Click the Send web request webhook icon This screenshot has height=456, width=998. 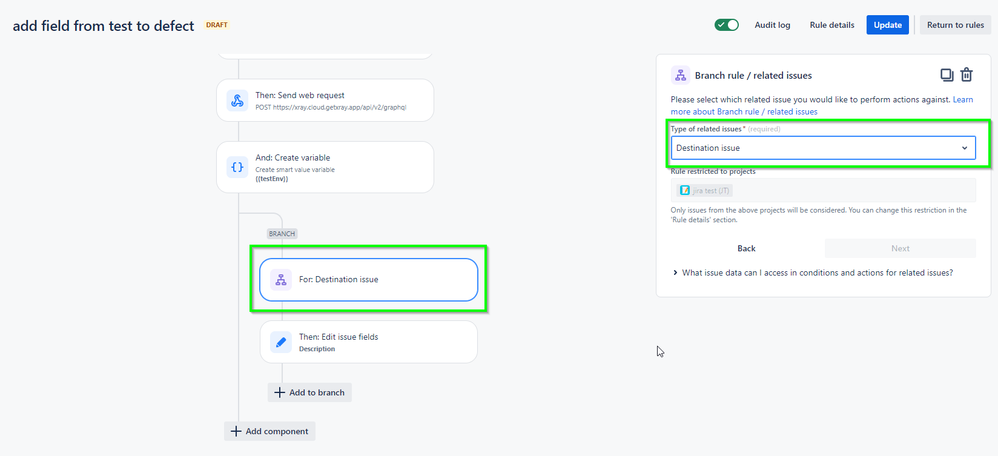click(x=237, y=101)
